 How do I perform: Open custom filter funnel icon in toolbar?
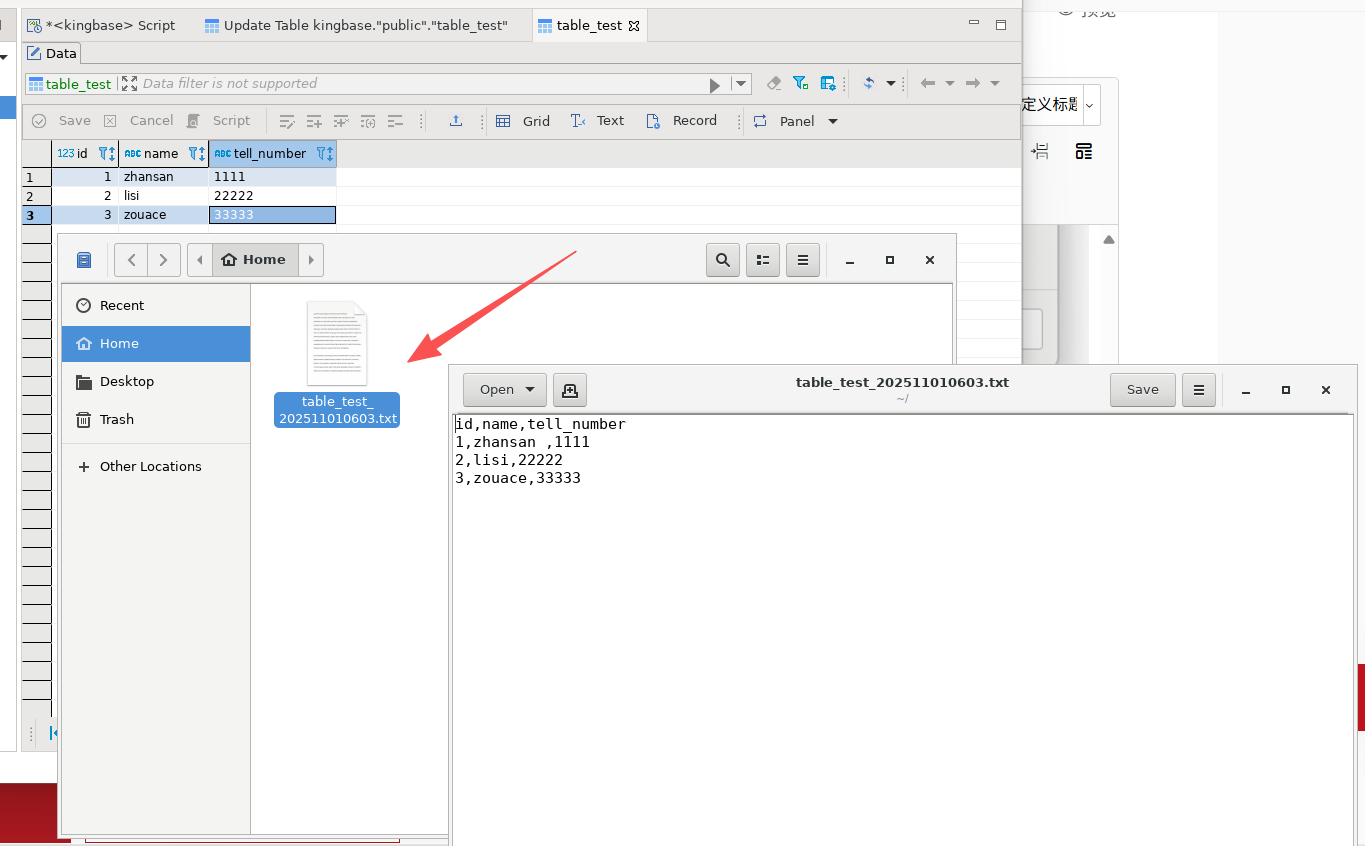(800, 84)
